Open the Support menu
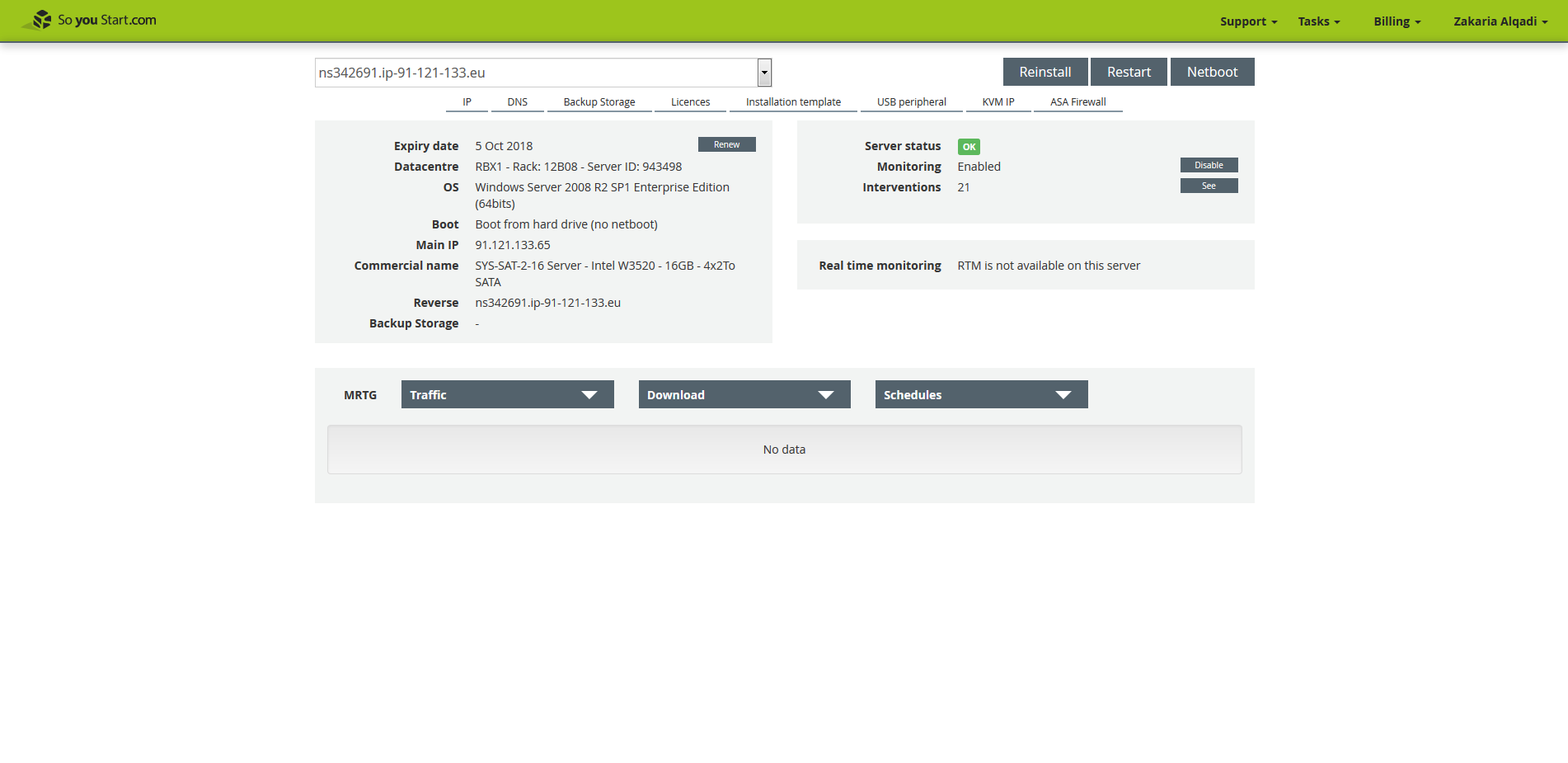This screenshot has width=1568, height=763. coord(1248,21)
